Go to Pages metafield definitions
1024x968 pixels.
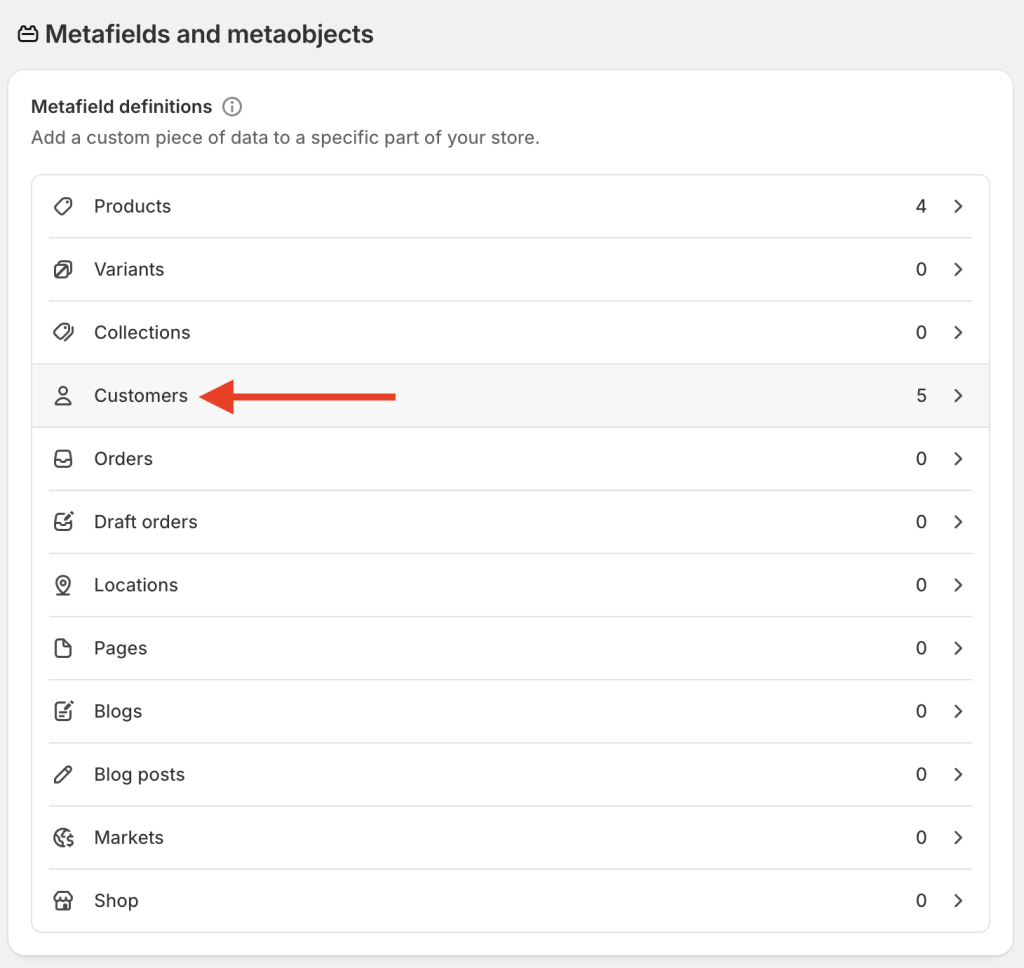(510, 648)
